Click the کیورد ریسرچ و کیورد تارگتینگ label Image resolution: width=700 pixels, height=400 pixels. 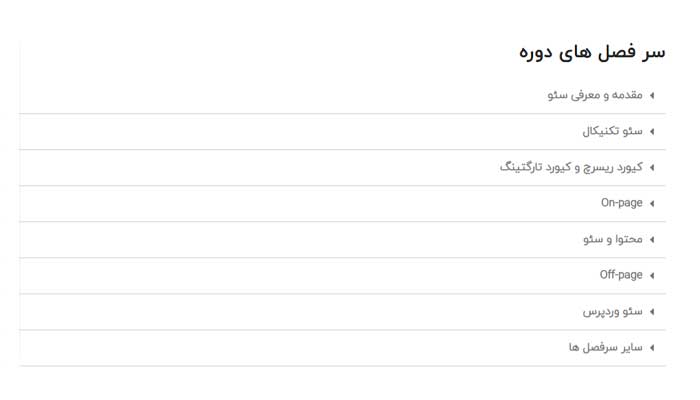(571, 167)
